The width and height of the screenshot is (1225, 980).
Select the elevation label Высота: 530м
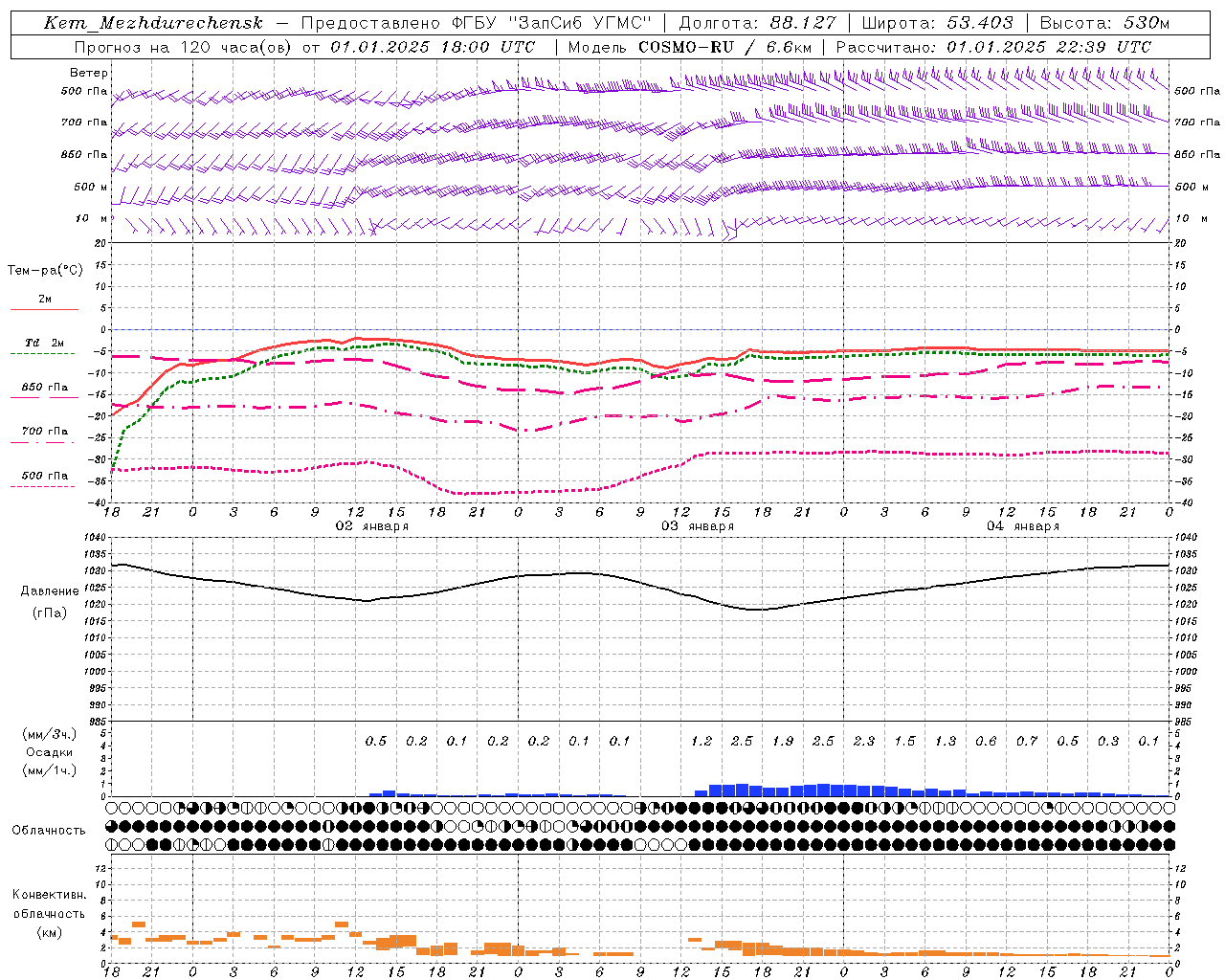click(x=1104, y=23)
